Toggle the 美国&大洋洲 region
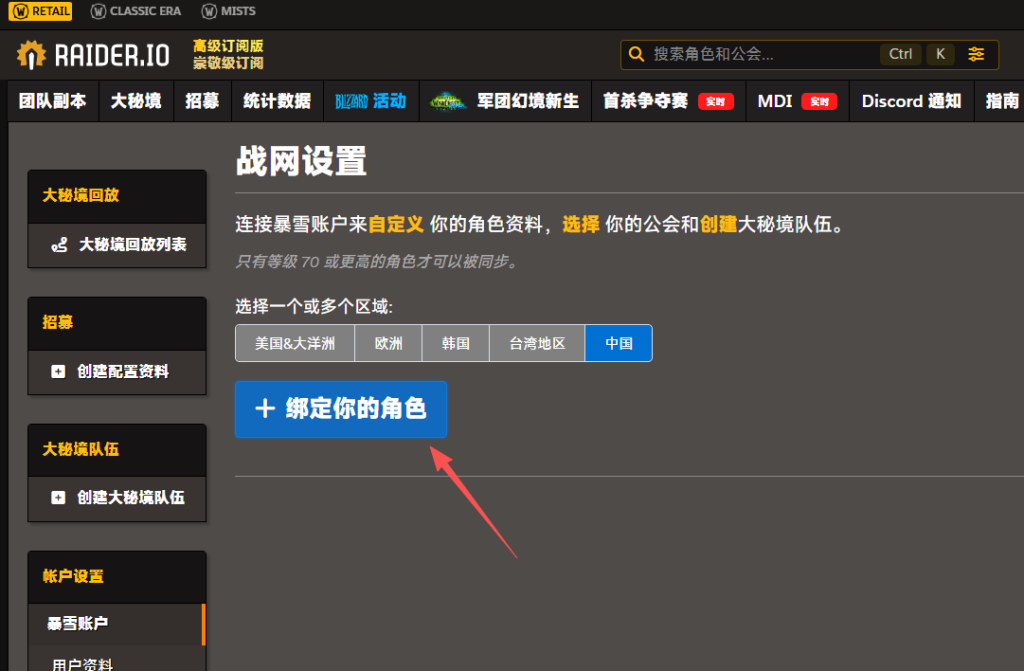1024x671 pixels. click(295, 343)
